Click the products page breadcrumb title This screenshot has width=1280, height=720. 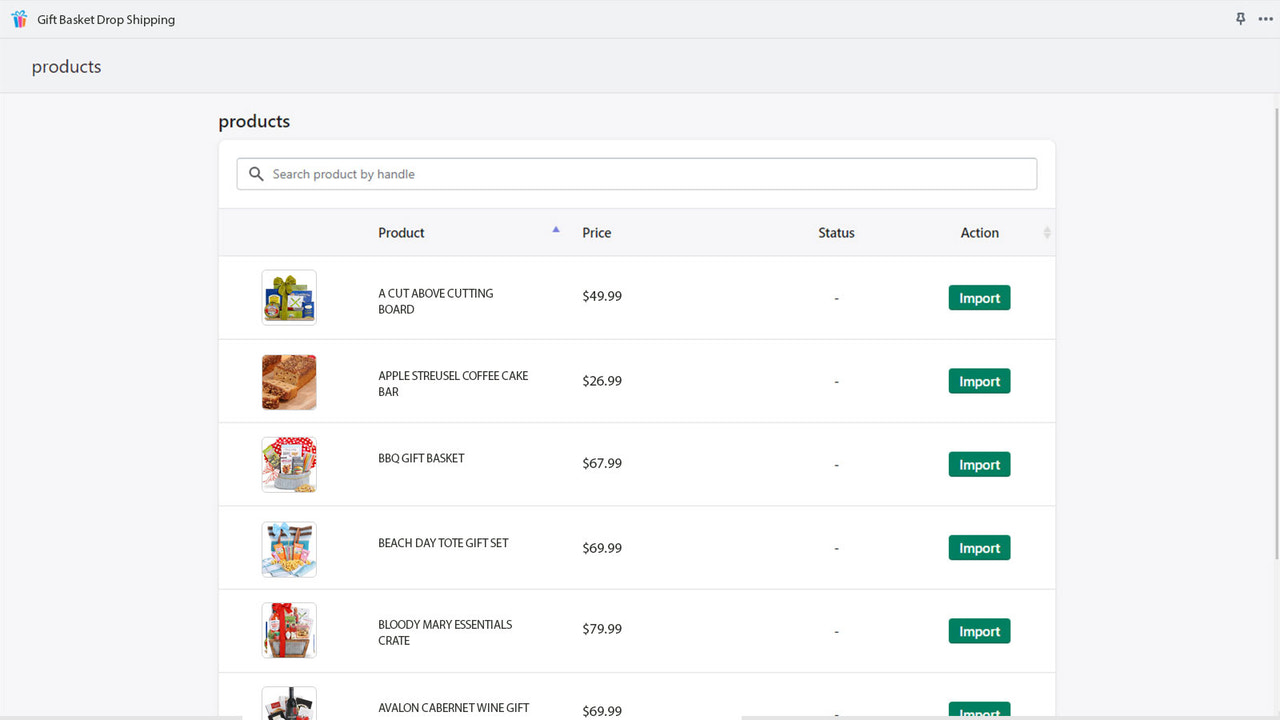point(66,67)
